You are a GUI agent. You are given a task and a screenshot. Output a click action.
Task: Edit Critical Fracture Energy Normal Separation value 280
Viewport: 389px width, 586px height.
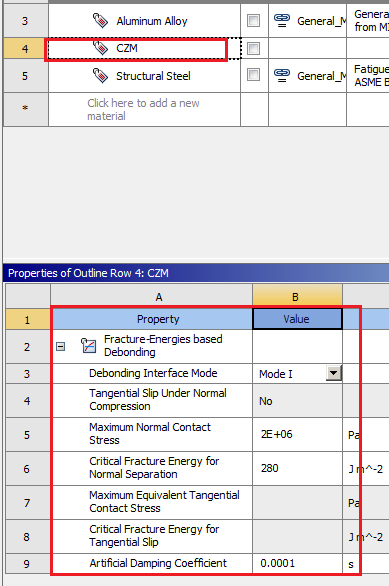(x=297, y=468)
